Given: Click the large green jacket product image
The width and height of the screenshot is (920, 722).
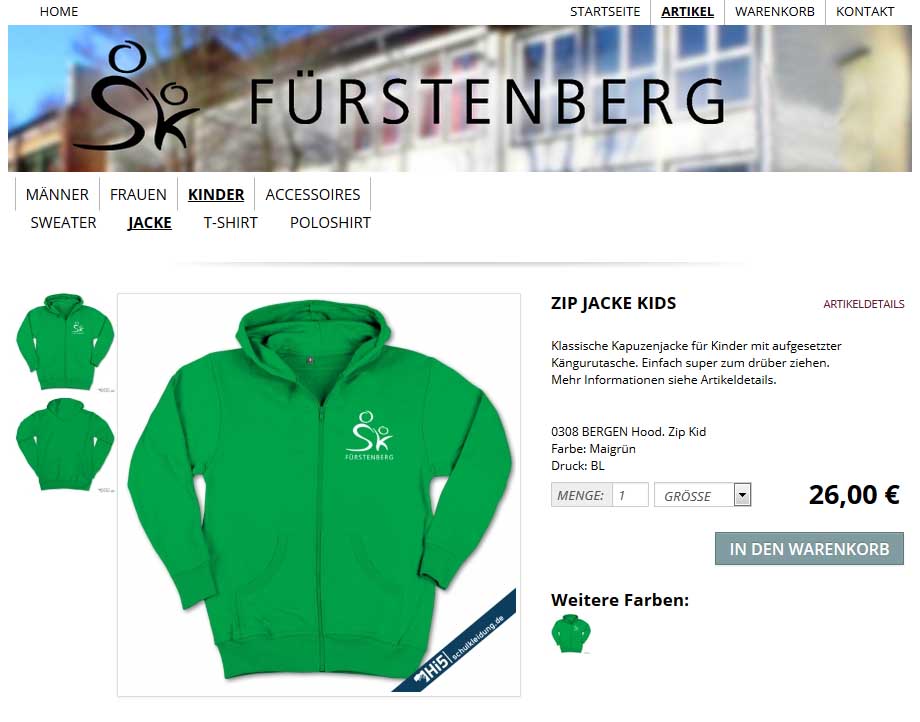Looking at the screenshot, I should (319, 494).
